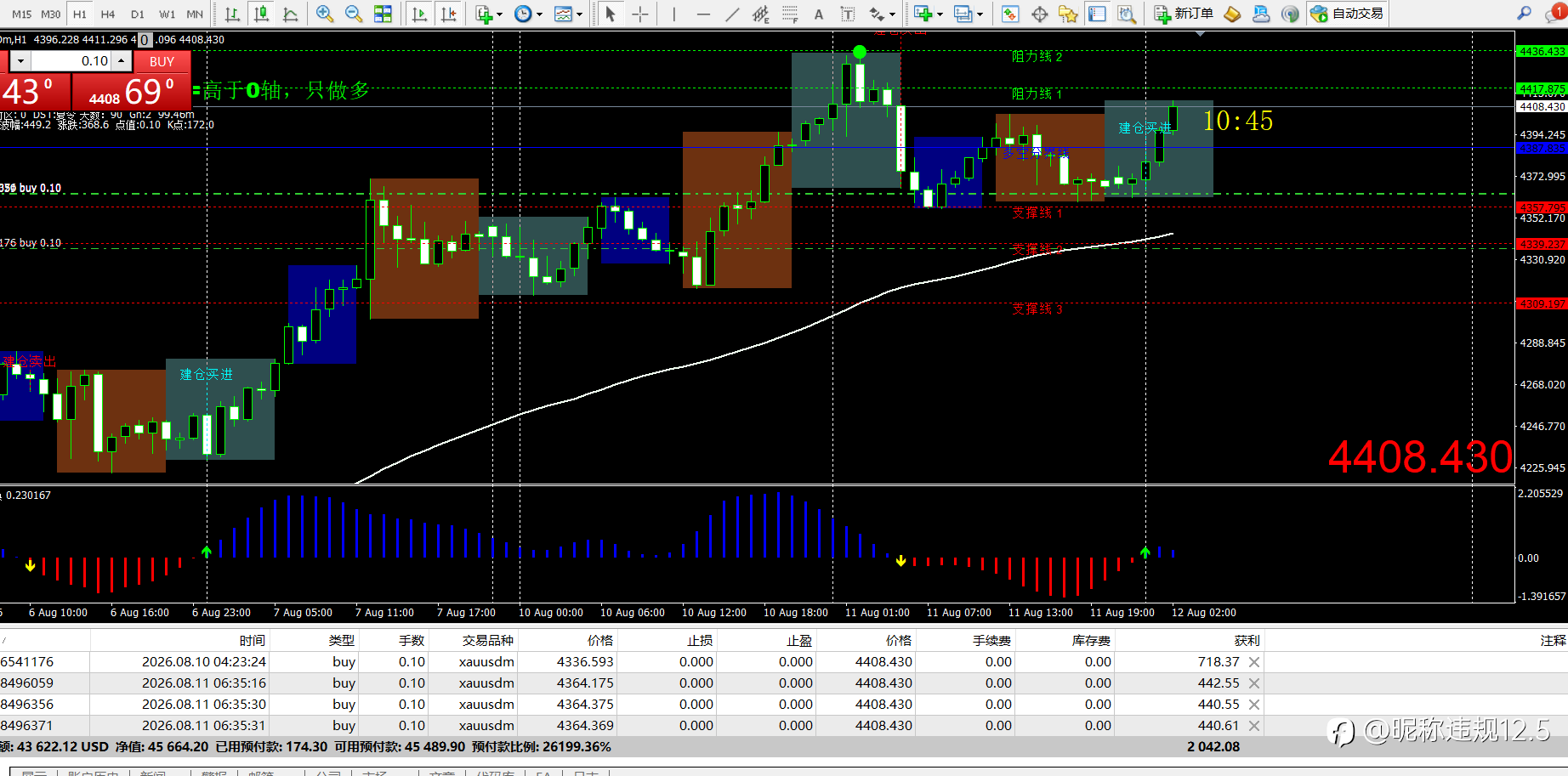
Task: Select the horizontal line drawing tool
Action: [702, 14]
